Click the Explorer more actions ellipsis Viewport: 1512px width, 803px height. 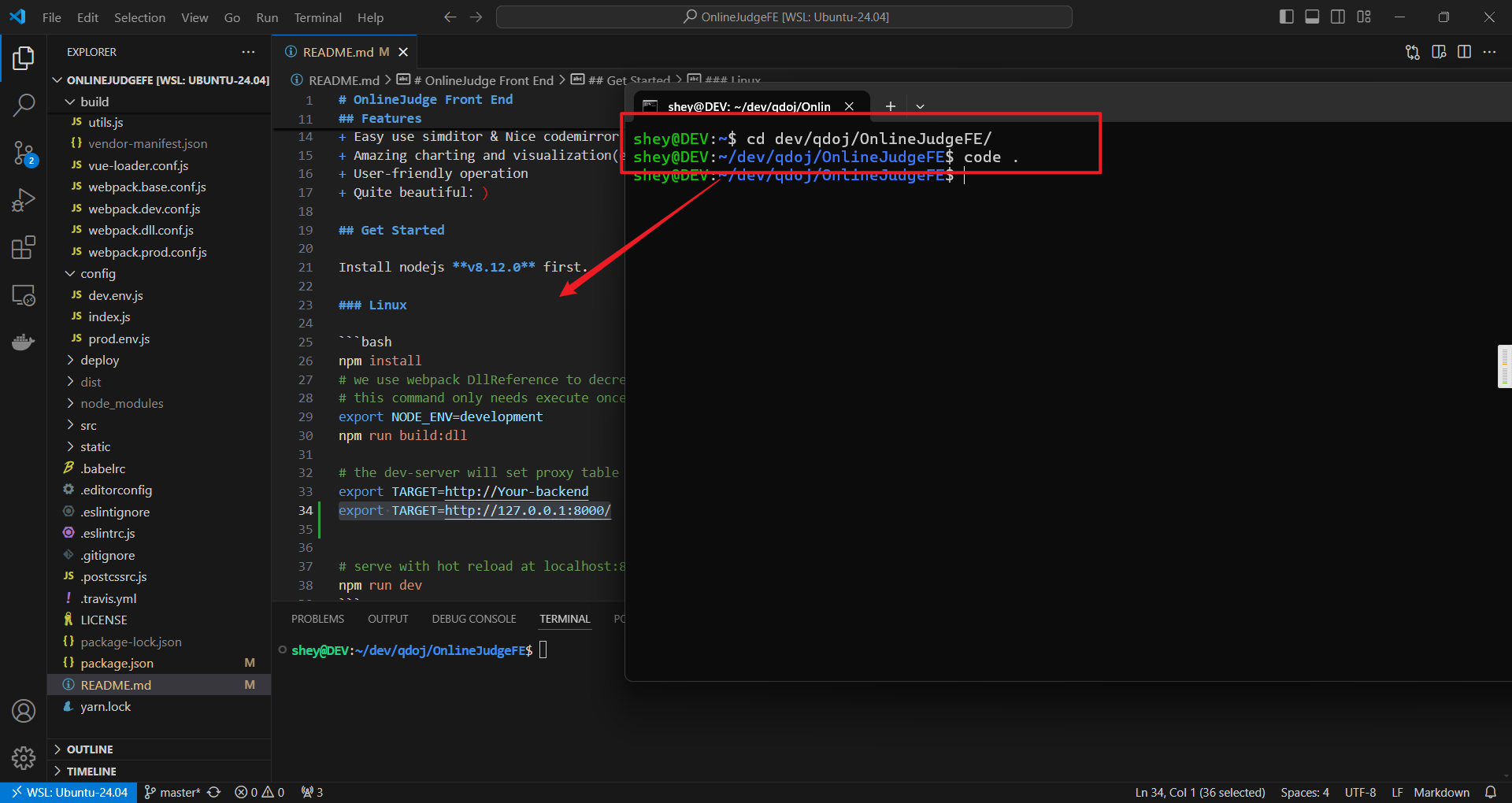click(248, 52)
